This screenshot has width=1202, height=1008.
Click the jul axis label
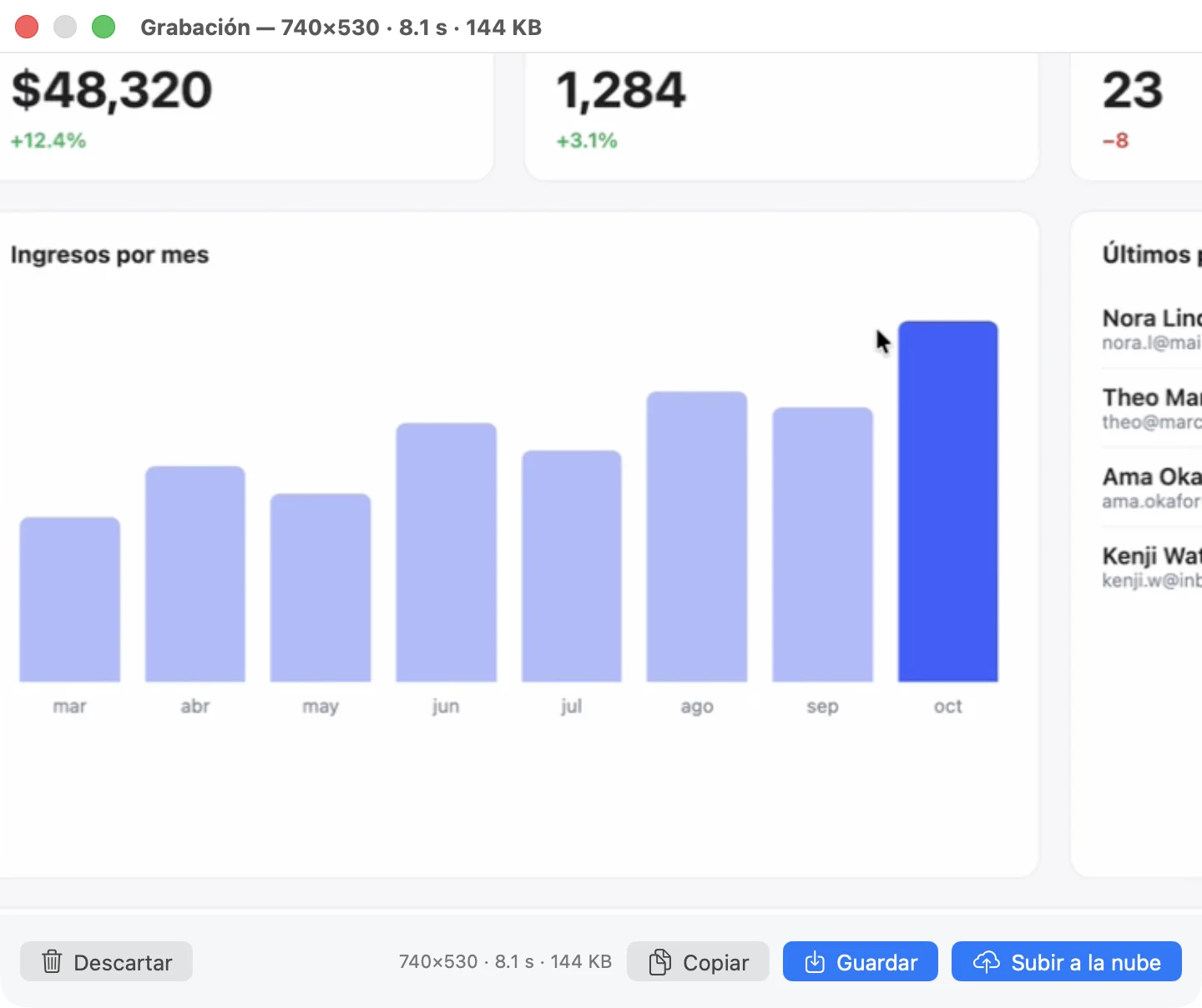point(572,708)
